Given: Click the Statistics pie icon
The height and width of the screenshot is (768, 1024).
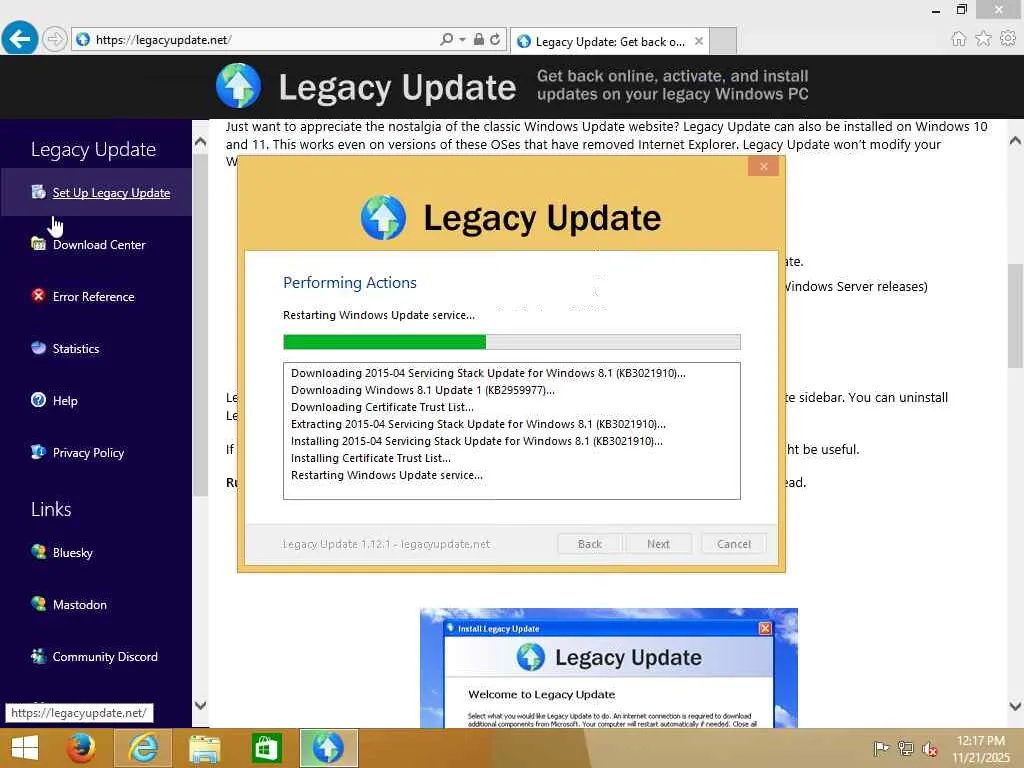Looking at the screenshot, I should pos(39,347).
